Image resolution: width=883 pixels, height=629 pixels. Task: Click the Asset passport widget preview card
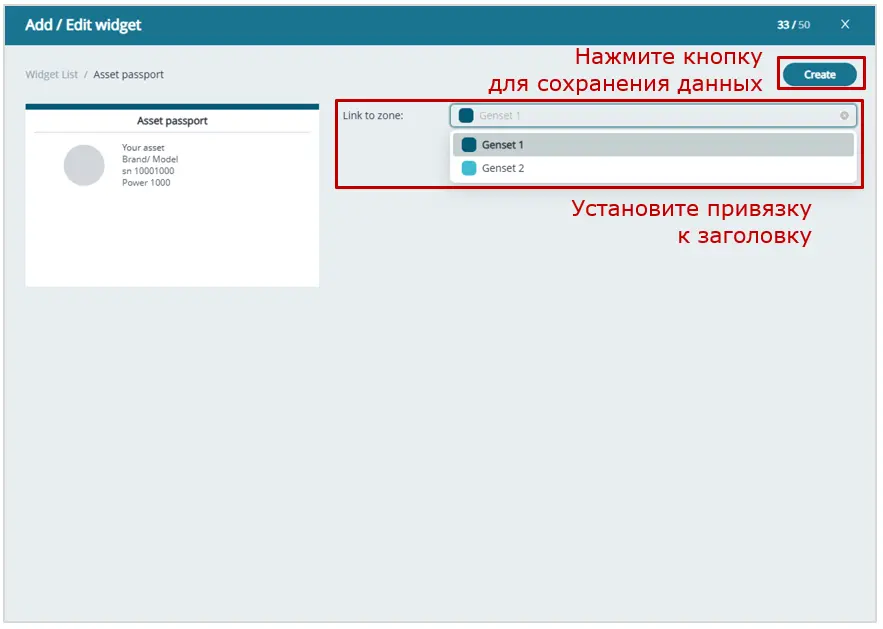172,195
